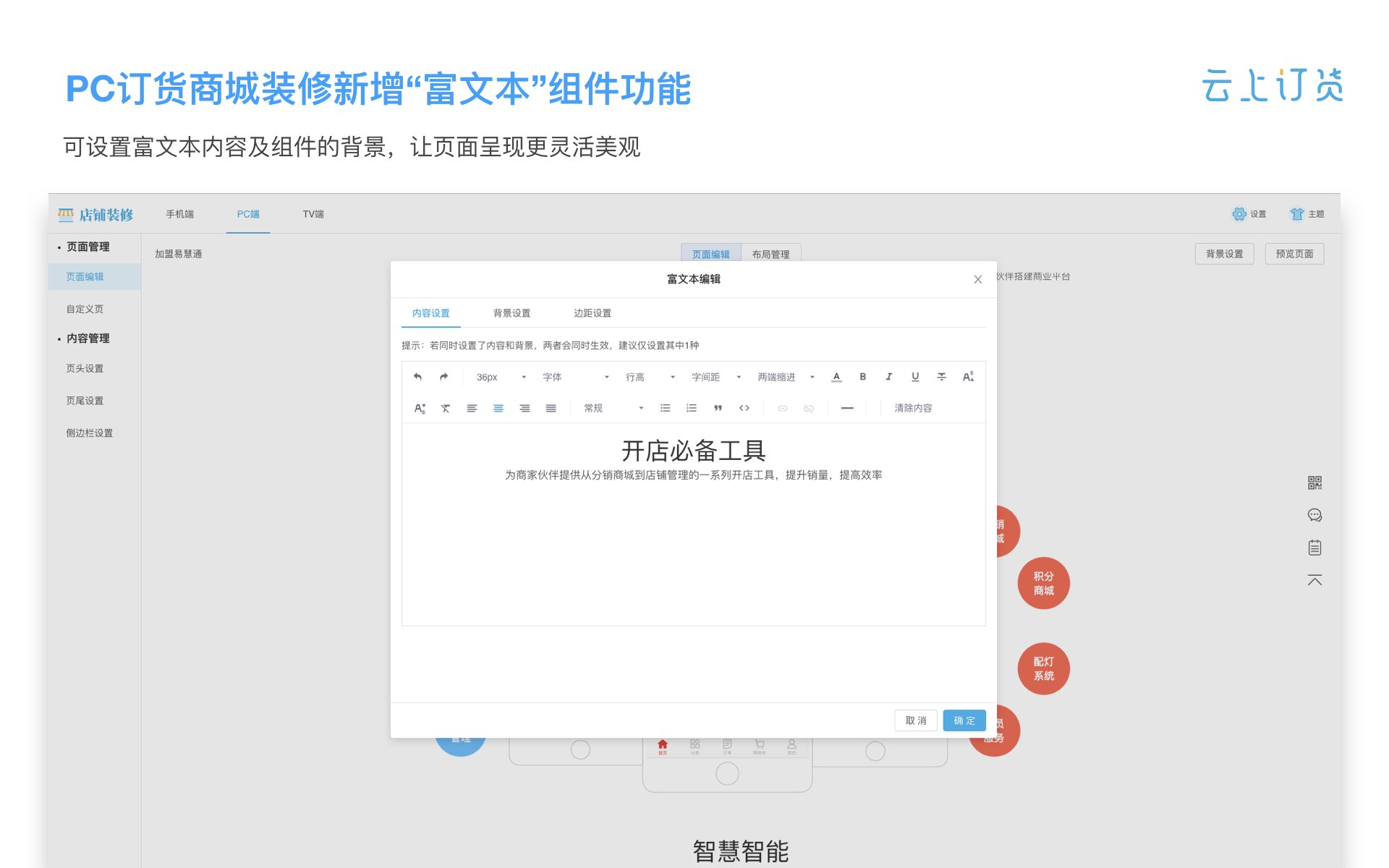Image resolution: width=1389 pixels, height=868 pixels.
Task: Click the 积分商城 red circle
Action: (x=1043, y=583)
